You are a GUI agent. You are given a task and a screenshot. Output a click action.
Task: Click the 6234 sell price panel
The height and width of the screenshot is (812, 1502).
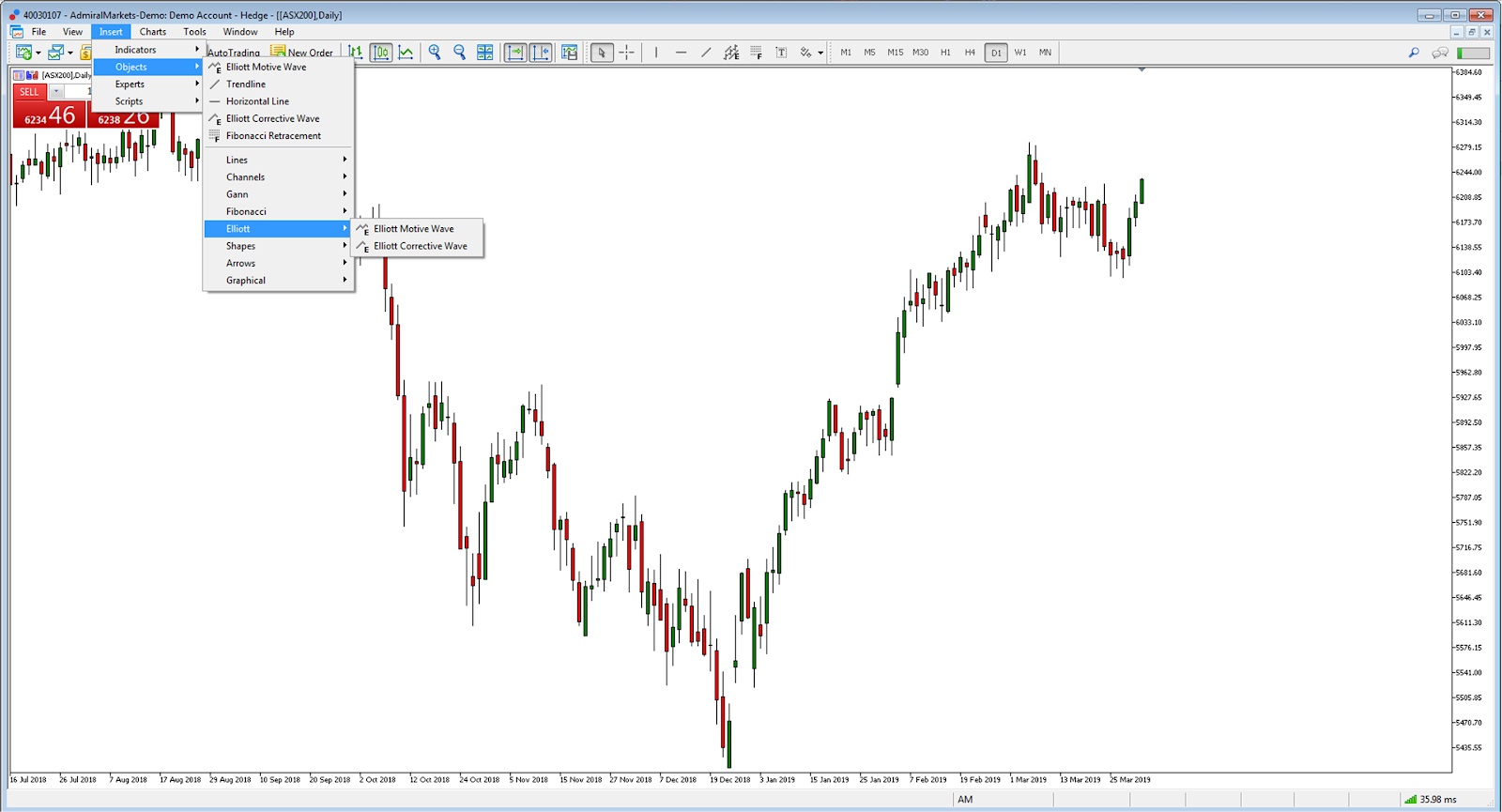49,115
